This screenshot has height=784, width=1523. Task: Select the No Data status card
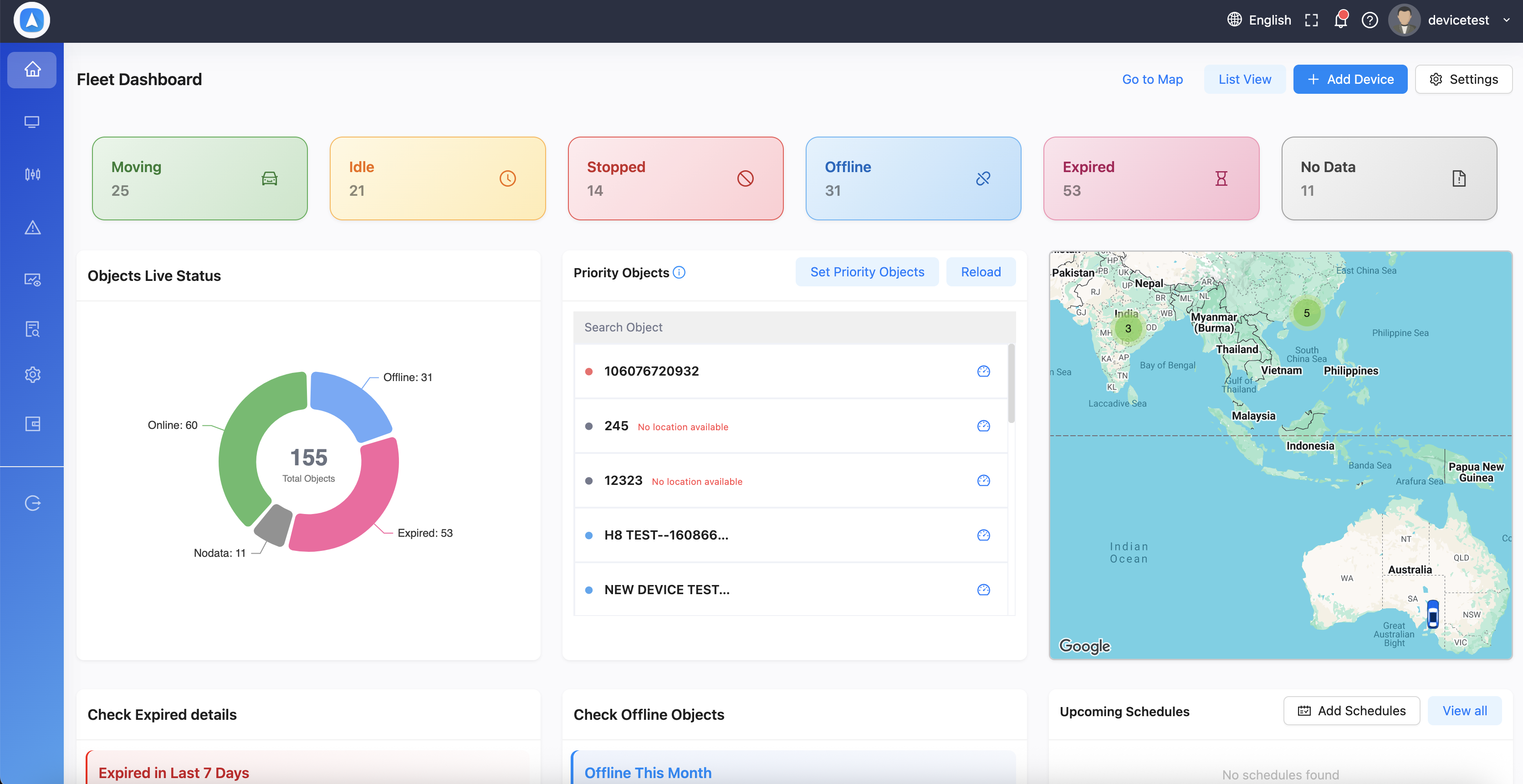tap(1390, 178)
